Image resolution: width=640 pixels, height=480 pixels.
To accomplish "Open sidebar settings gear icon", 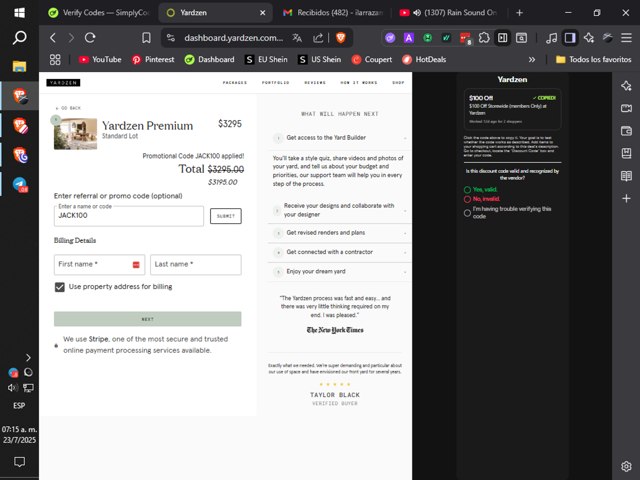I will pyautogui.click(x=626, y=466).
